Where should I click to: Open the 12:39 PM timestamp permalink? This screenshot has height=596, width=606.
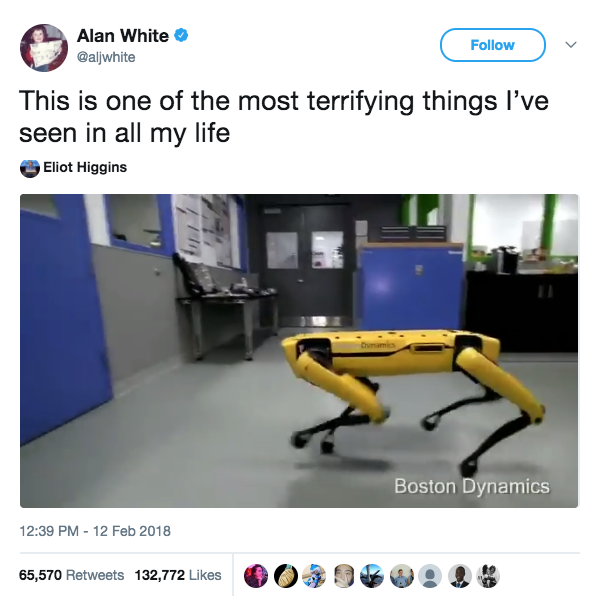click(95, 531)
